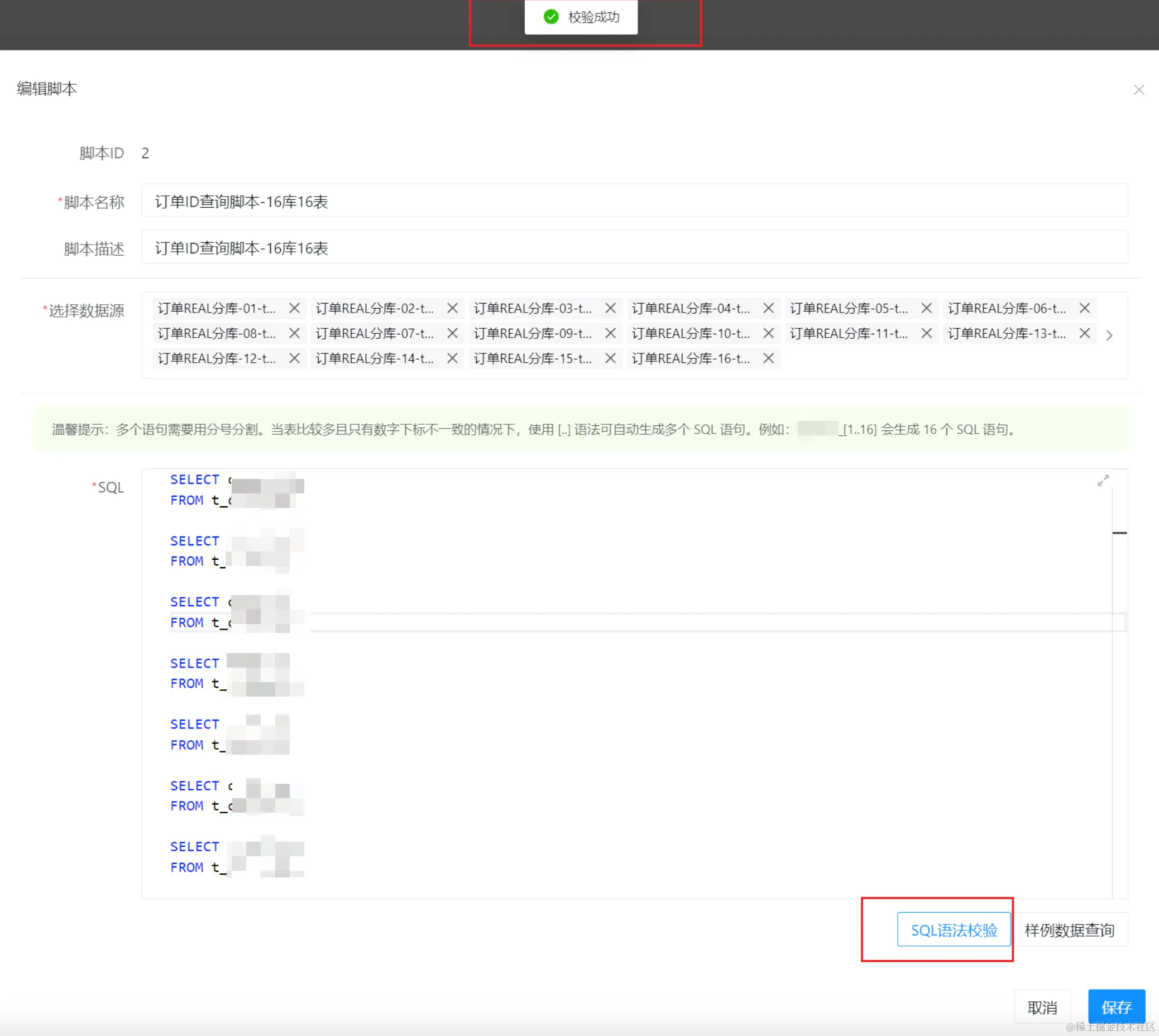Run SQL语法校验 syntax check
This screenshot has height=1036, width=1159.
[x=954, y=929]
